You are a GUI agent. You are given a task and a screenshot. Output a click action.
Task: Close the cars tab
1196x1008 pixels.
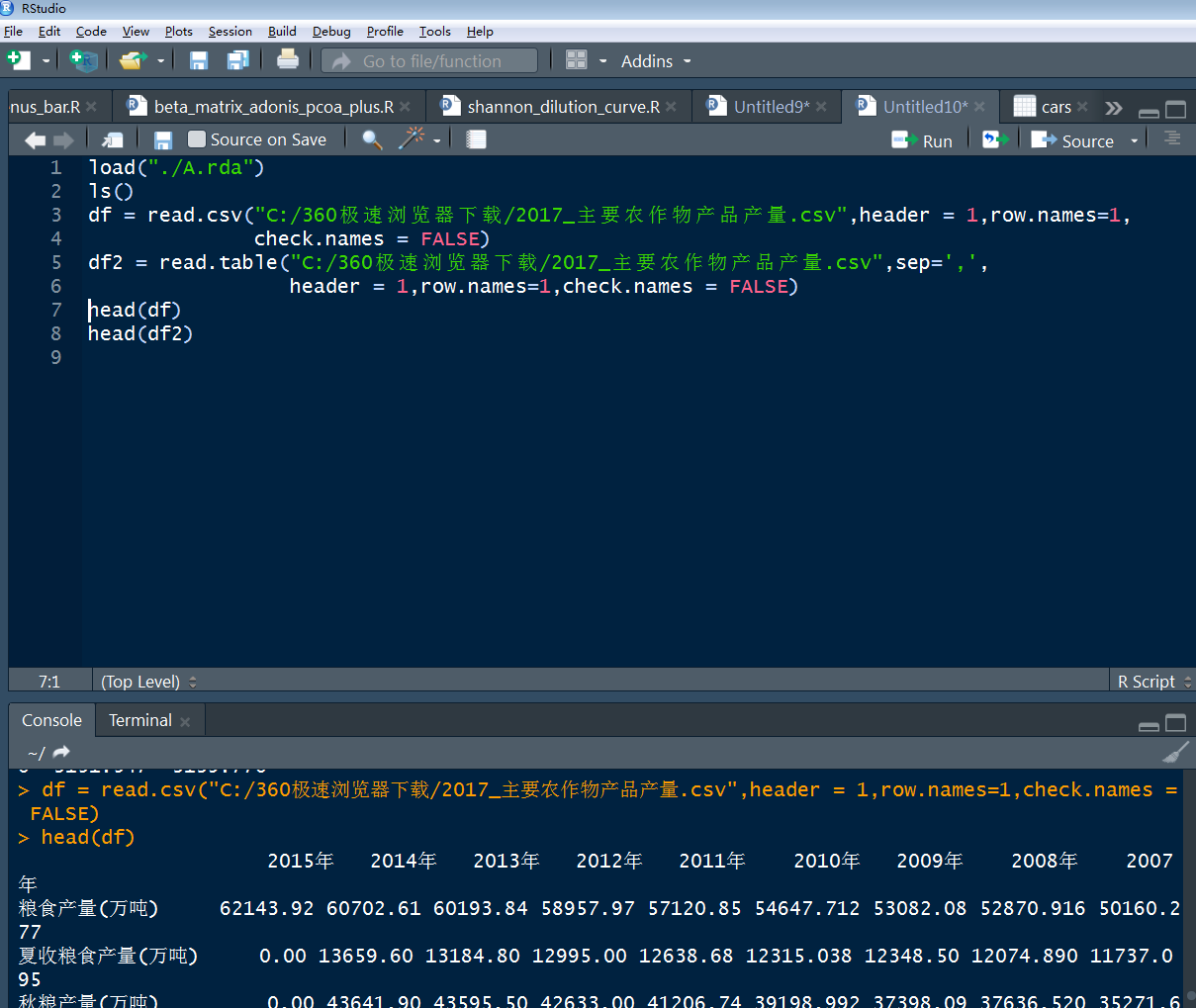click(x=1082, y=107)
